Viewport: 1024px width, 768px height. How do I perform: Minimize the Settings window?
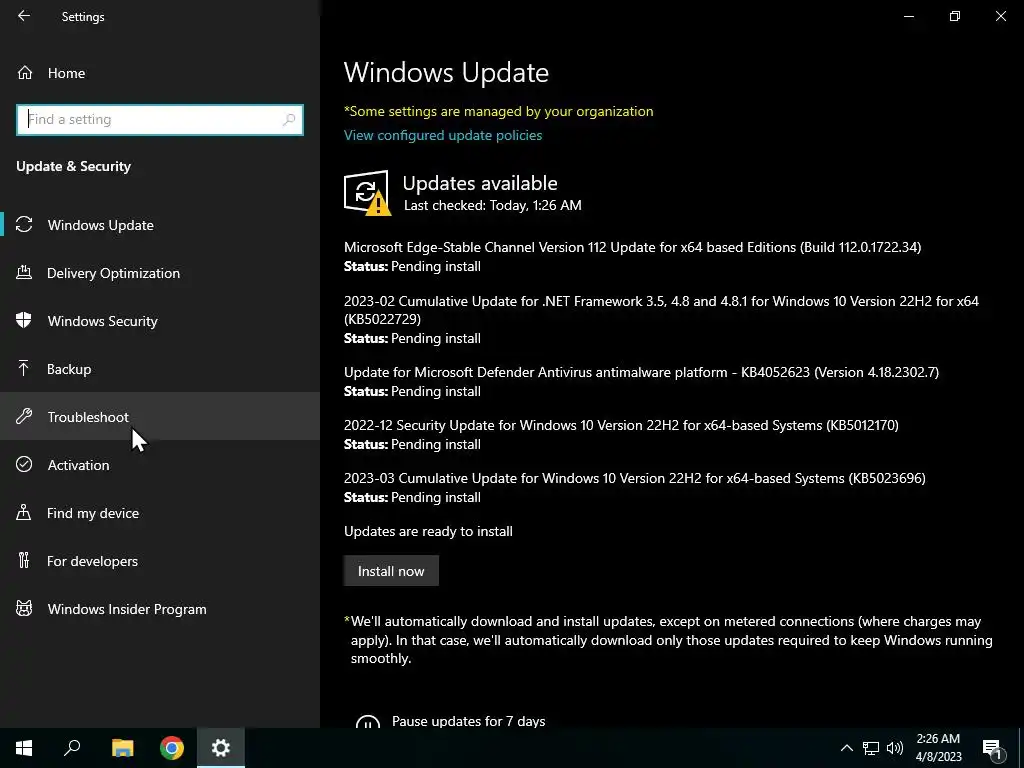[x=908, y=16]
